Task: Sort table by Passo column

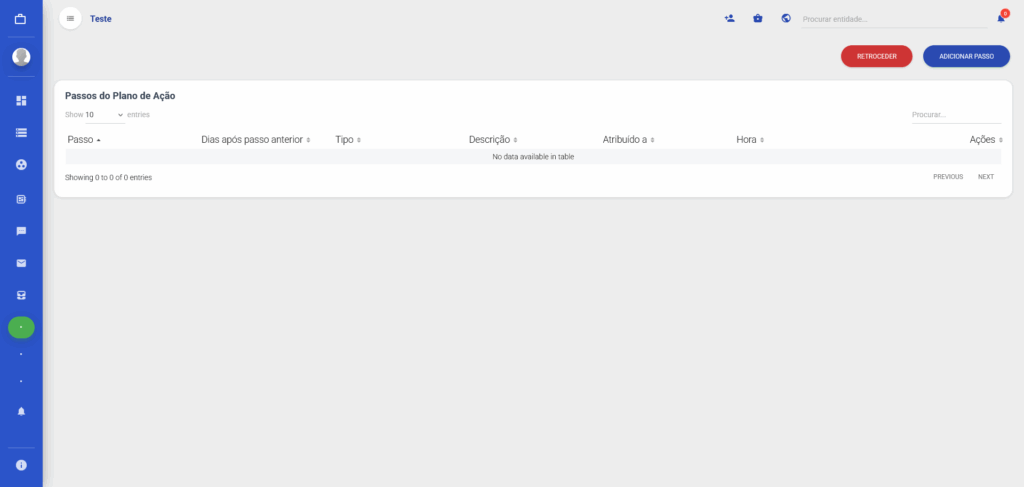Action: pyautogui.click(x=84, y=140)
